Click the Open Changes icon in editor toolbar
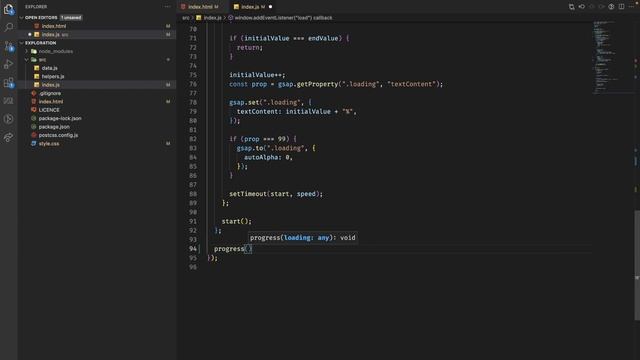This screenshot has height=360, width=640. click(571, 7)
